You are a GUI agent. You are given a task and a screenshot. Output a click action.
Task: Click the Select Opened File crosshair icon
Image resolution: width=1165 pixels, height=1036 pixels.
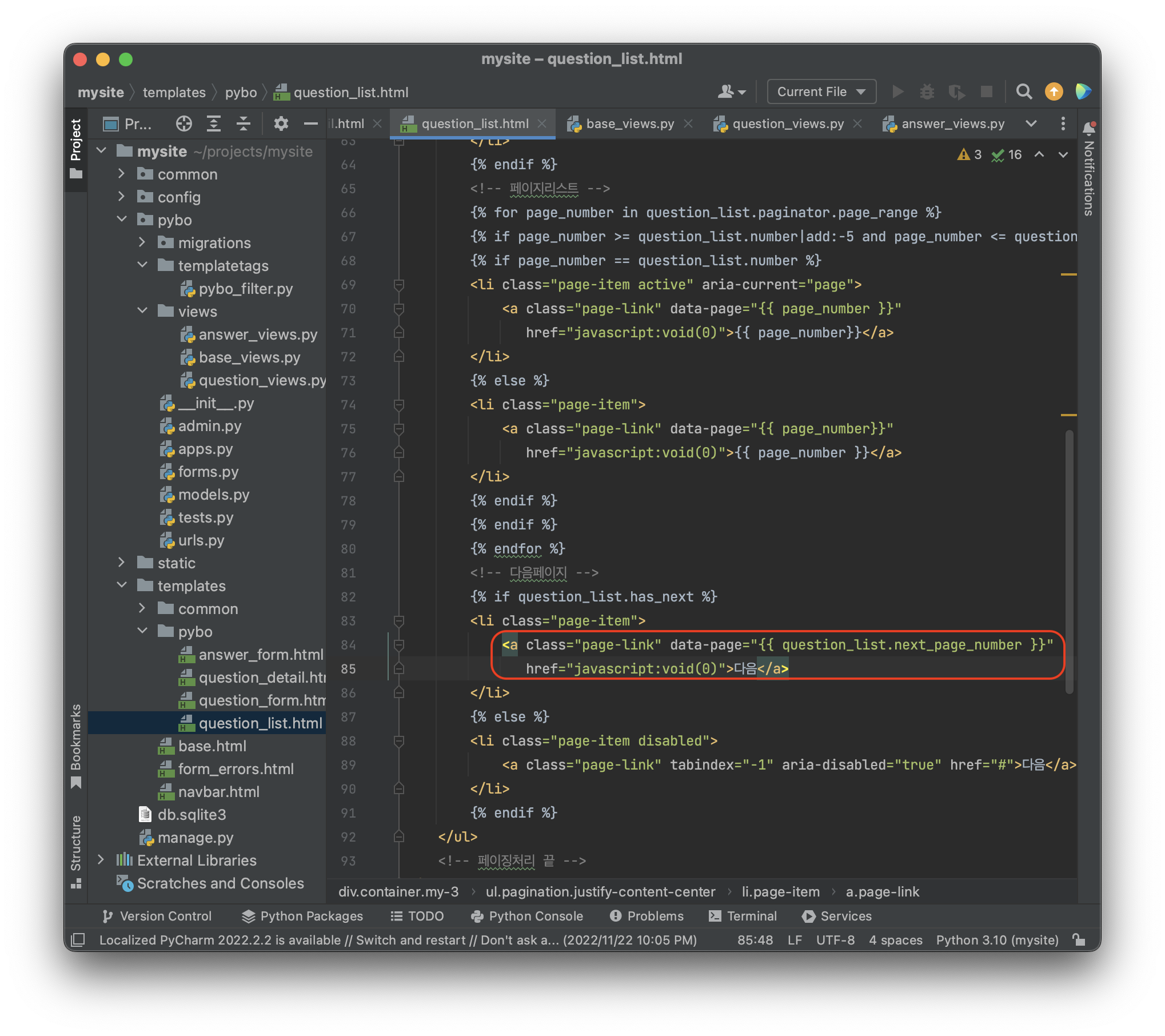click(x=183, y=123)
